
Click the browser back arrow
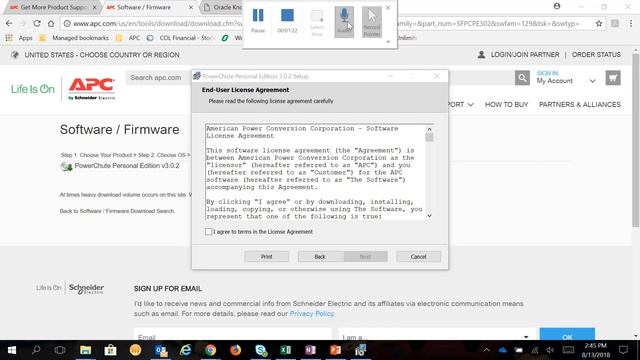(9, 24)
